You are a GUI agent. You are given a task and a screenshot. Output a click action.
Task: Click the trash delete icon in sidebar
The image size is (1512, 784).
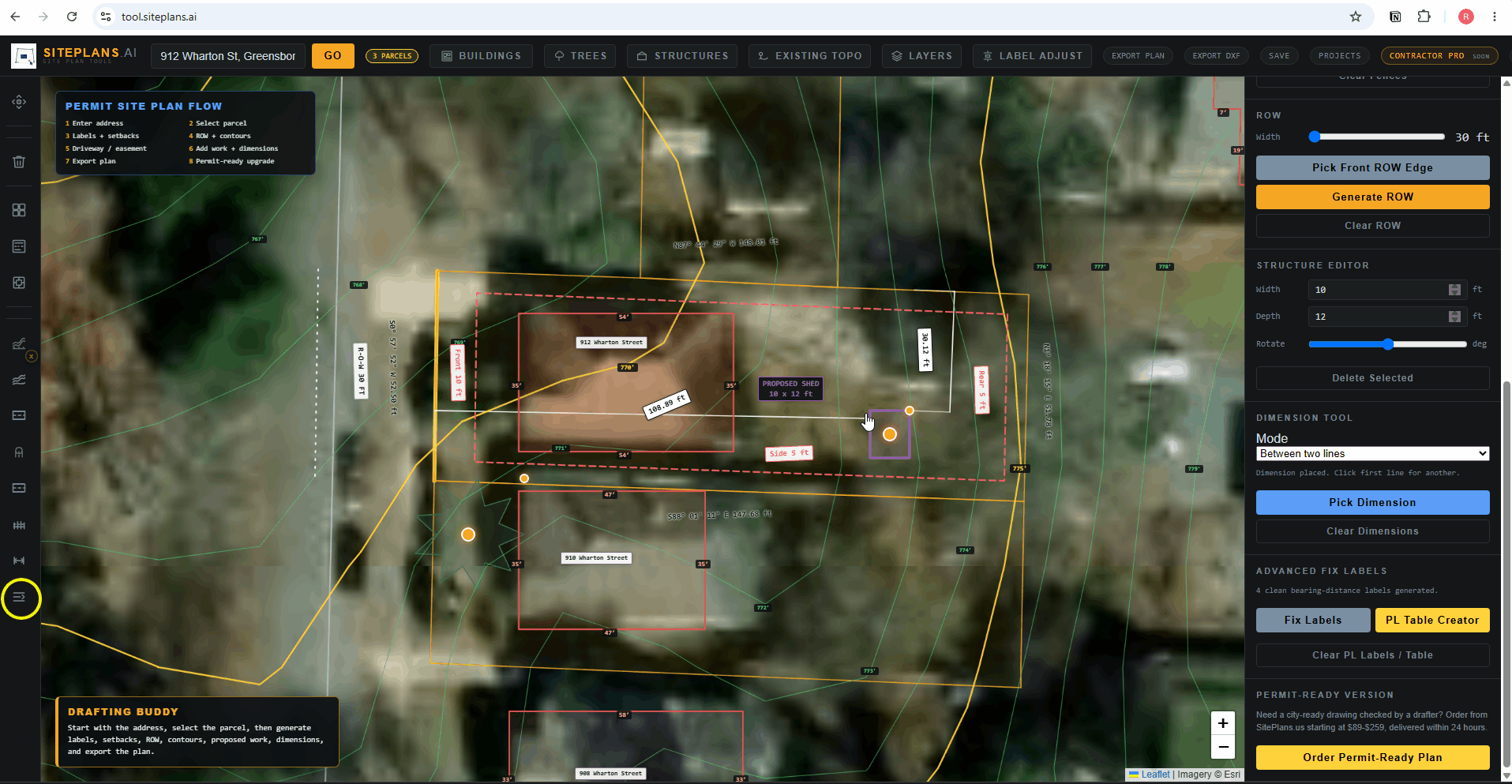coord(19,162)
